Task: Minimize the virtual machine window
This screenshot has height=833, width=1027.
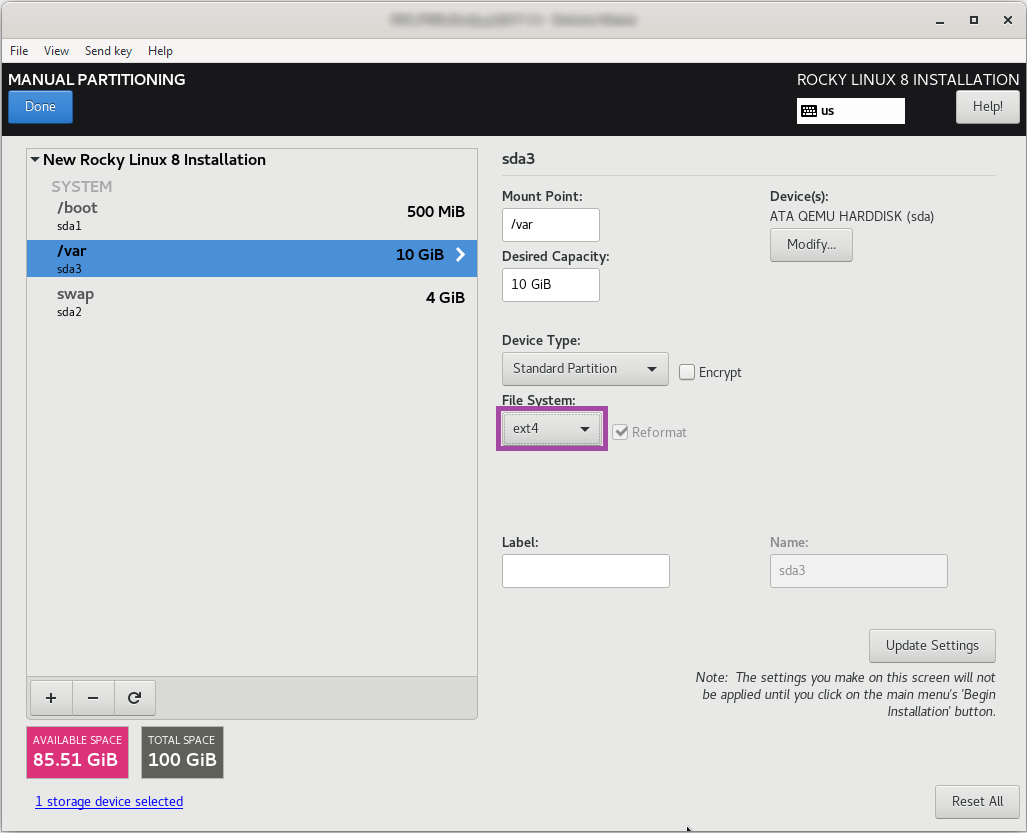Action: (940, 20)
